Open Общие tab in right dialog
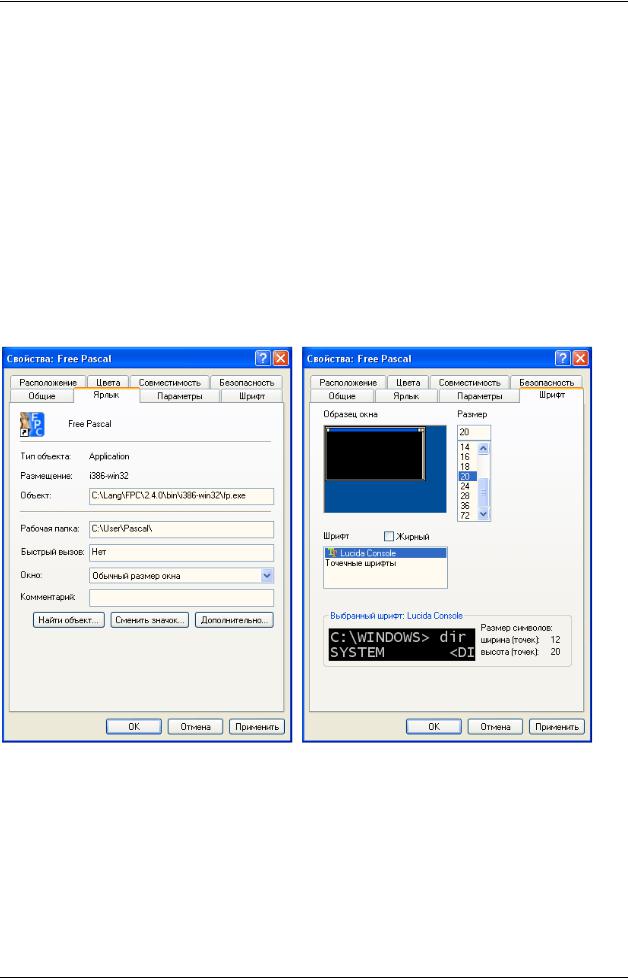The height and width of the screenshot is (978, 628). [x=342, y=396]
